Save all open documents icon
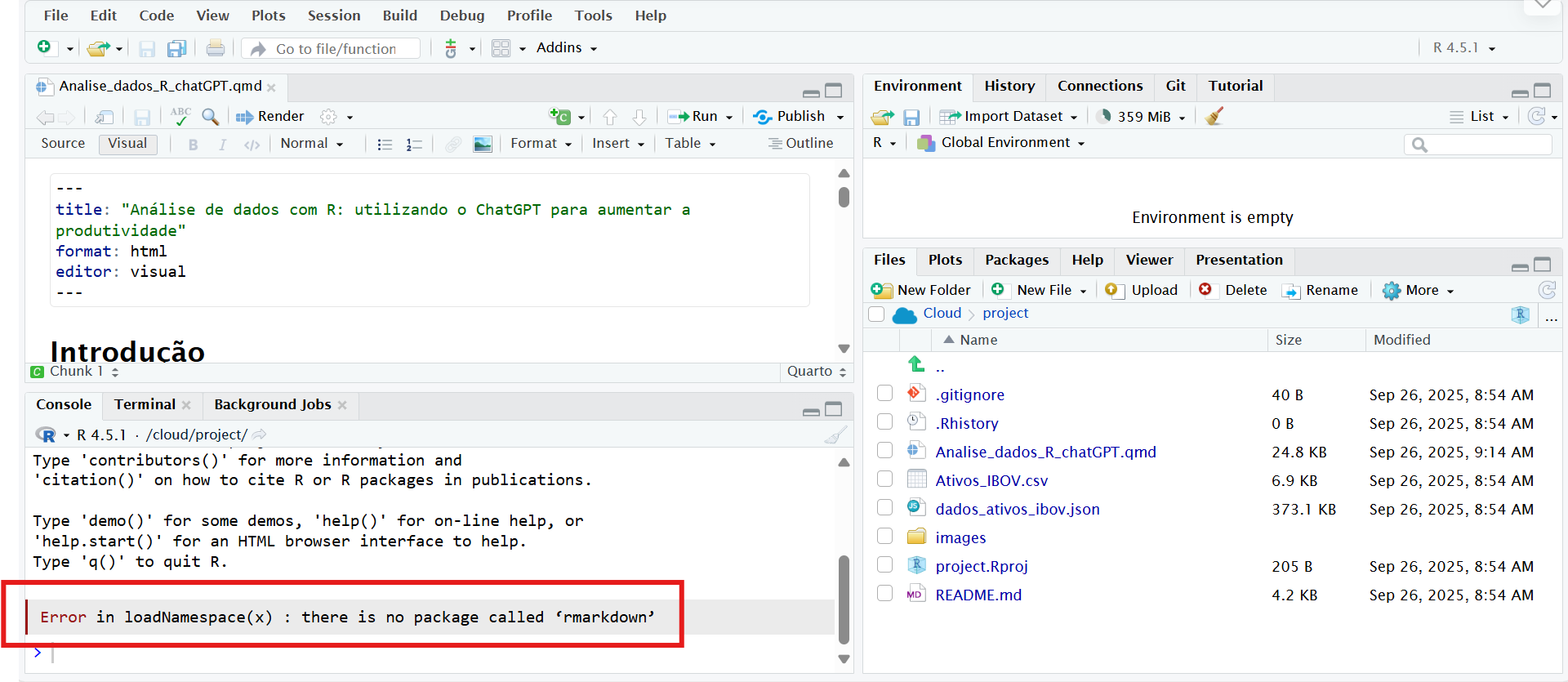The height and width of the screenshot is (682, 1568). 176,49
